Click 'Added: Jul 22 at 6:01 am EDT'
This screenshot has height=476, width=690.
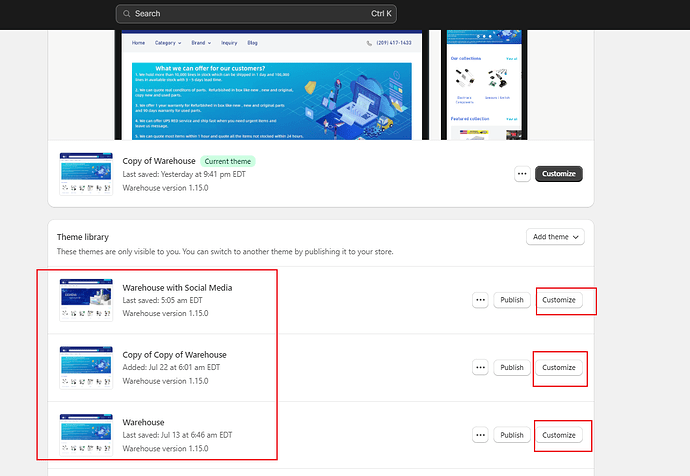(171, 367)
